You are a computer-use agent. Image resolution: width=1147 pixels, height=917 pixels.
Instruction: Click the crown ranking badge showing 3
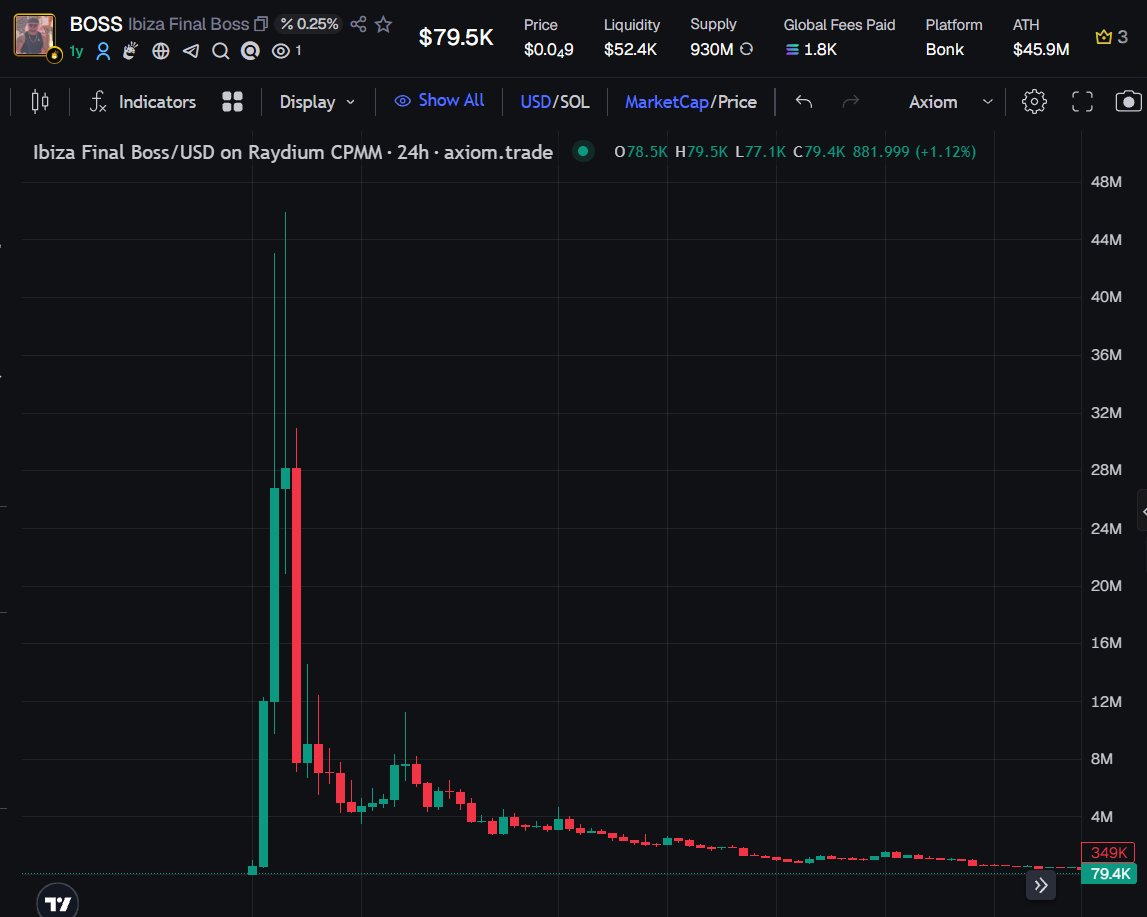point(1111,37)
